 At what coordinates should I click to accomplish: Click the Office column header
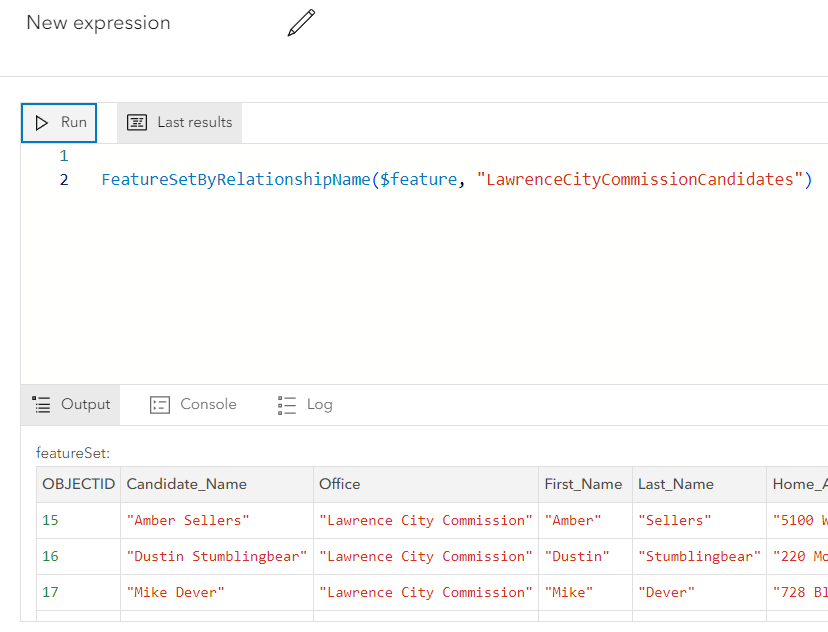pos(340,484)
